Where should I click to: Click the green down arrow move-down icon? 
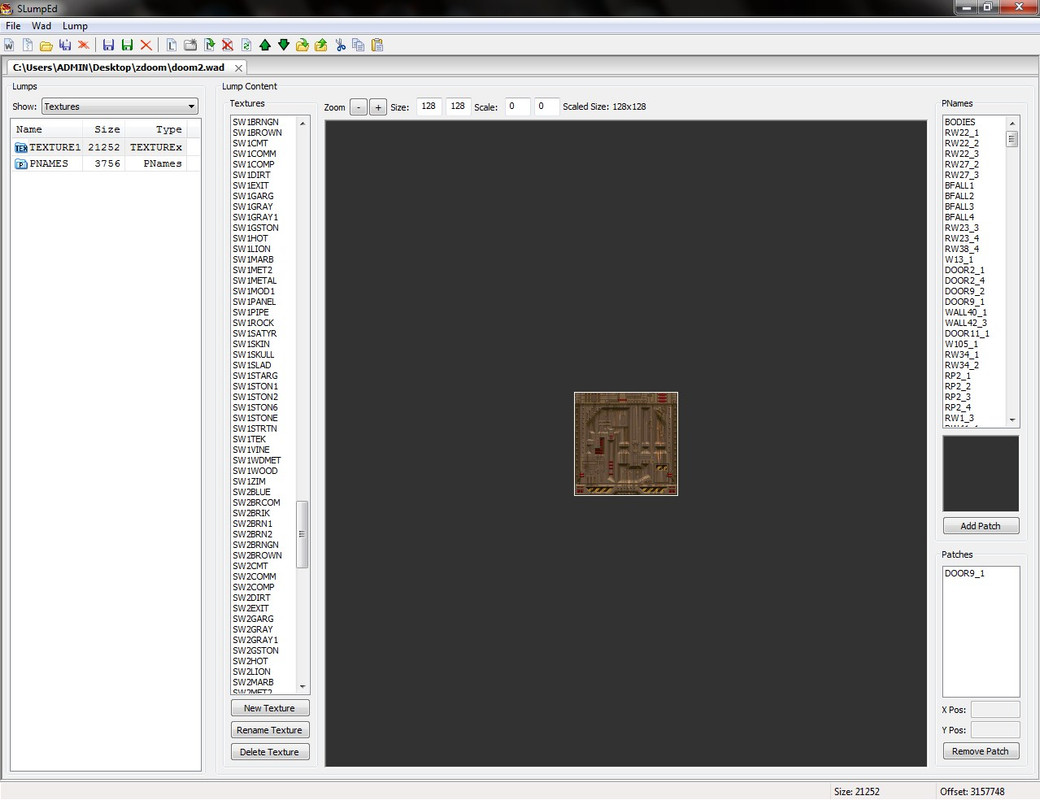pyautogui.click(x=284, y=45)
